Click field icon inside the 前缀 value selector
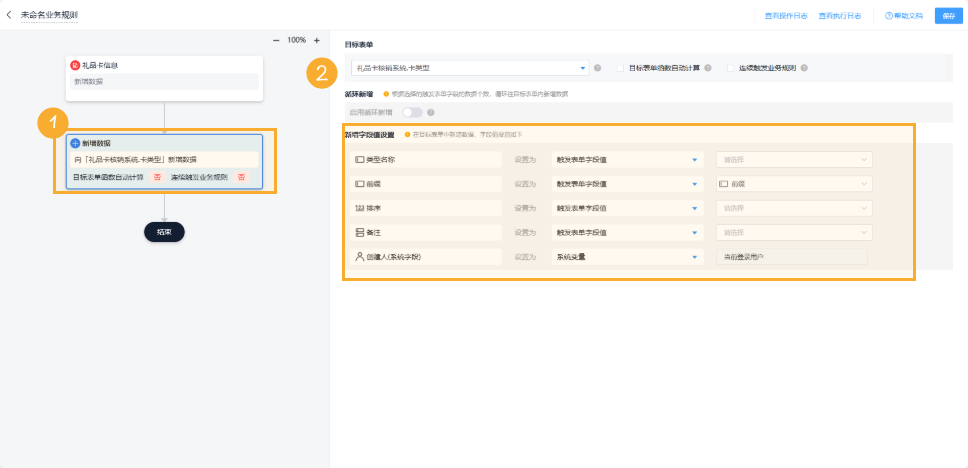 point(724,184)
